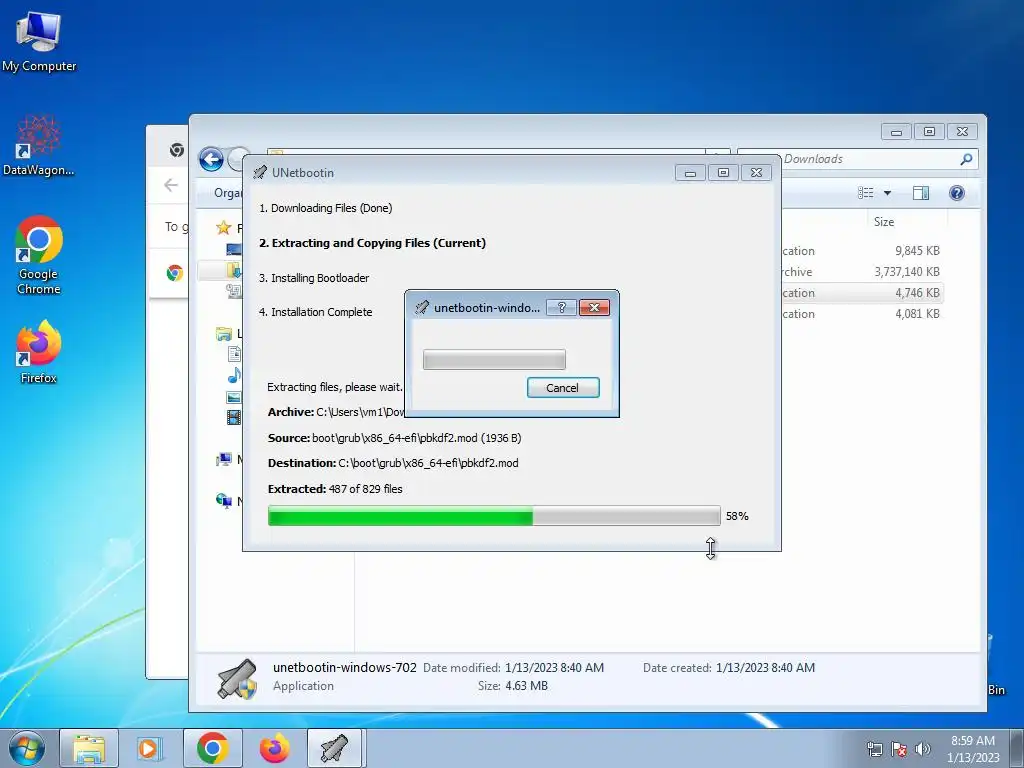Open the volume speaker tray icon

pyautogui.click(x=923, y=750)
